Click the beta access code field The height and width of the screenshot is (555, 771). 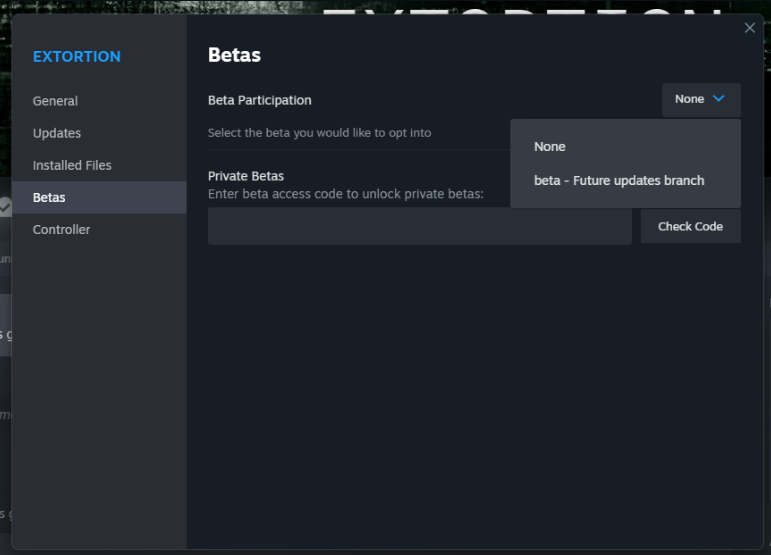pos(419,226)
